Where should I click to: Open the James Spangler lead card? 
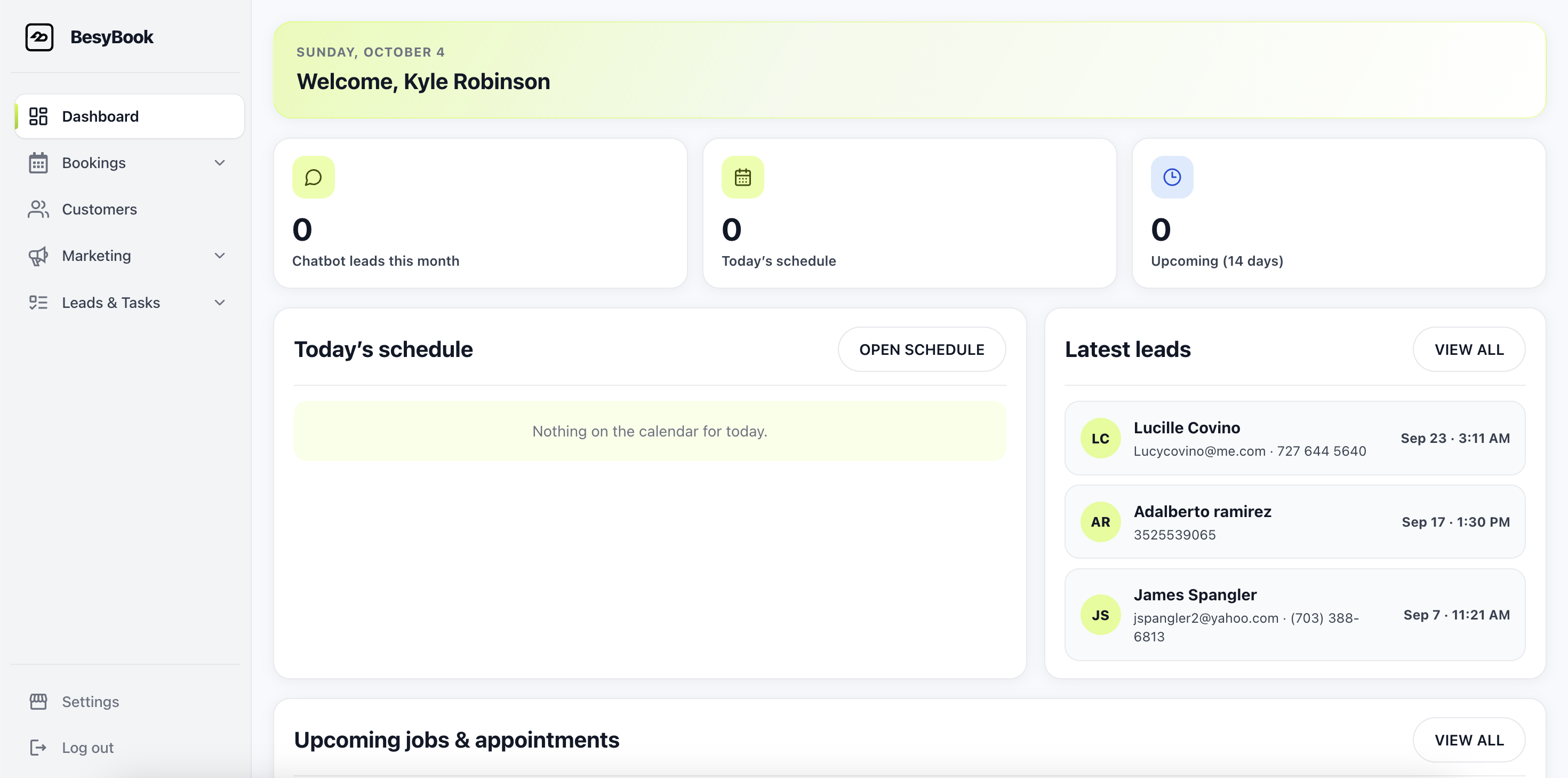pos(1295,615)
